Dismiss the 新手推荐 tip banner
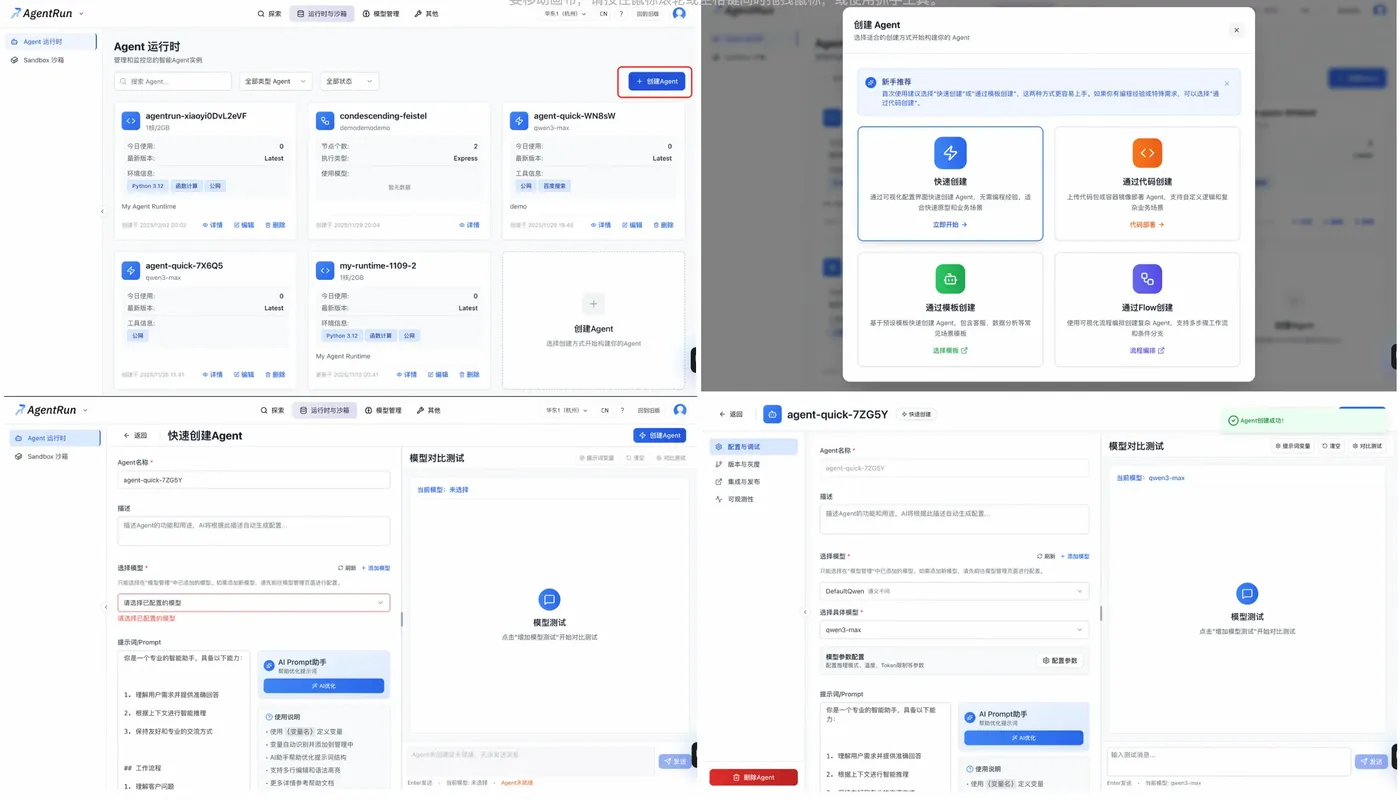Viewport: 1400px width, 801px height. [1227, 84]
